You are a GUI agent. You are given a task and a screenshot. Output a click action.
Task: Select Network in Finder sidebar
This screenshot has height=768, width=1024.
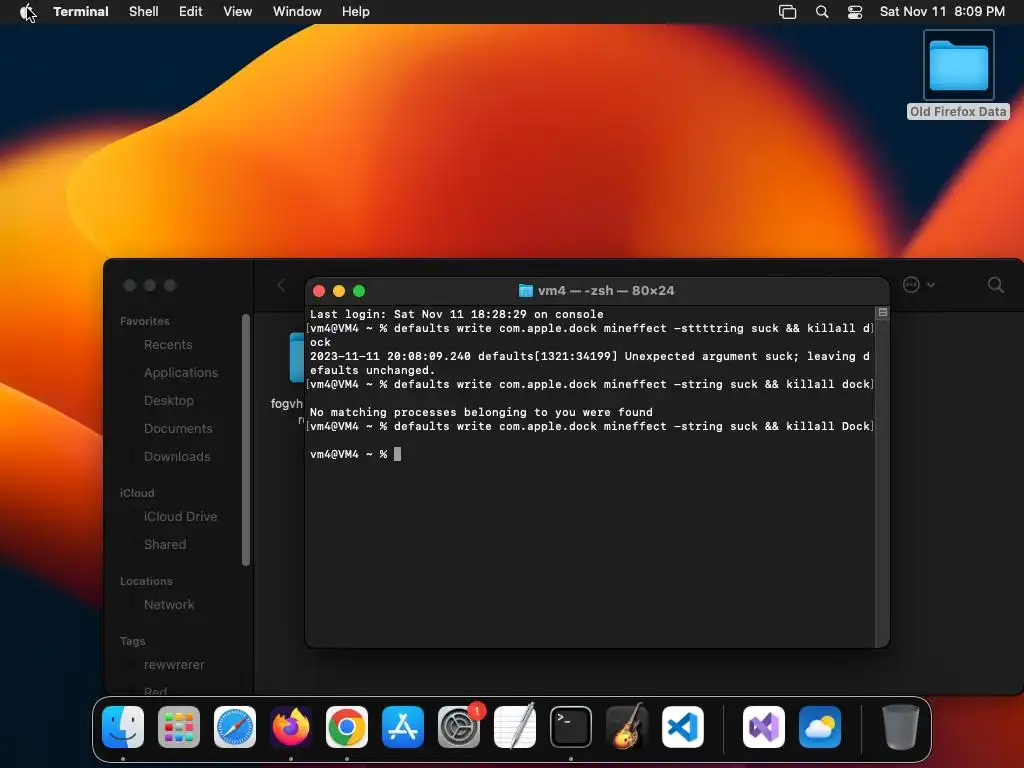click(x=168, y=605)
